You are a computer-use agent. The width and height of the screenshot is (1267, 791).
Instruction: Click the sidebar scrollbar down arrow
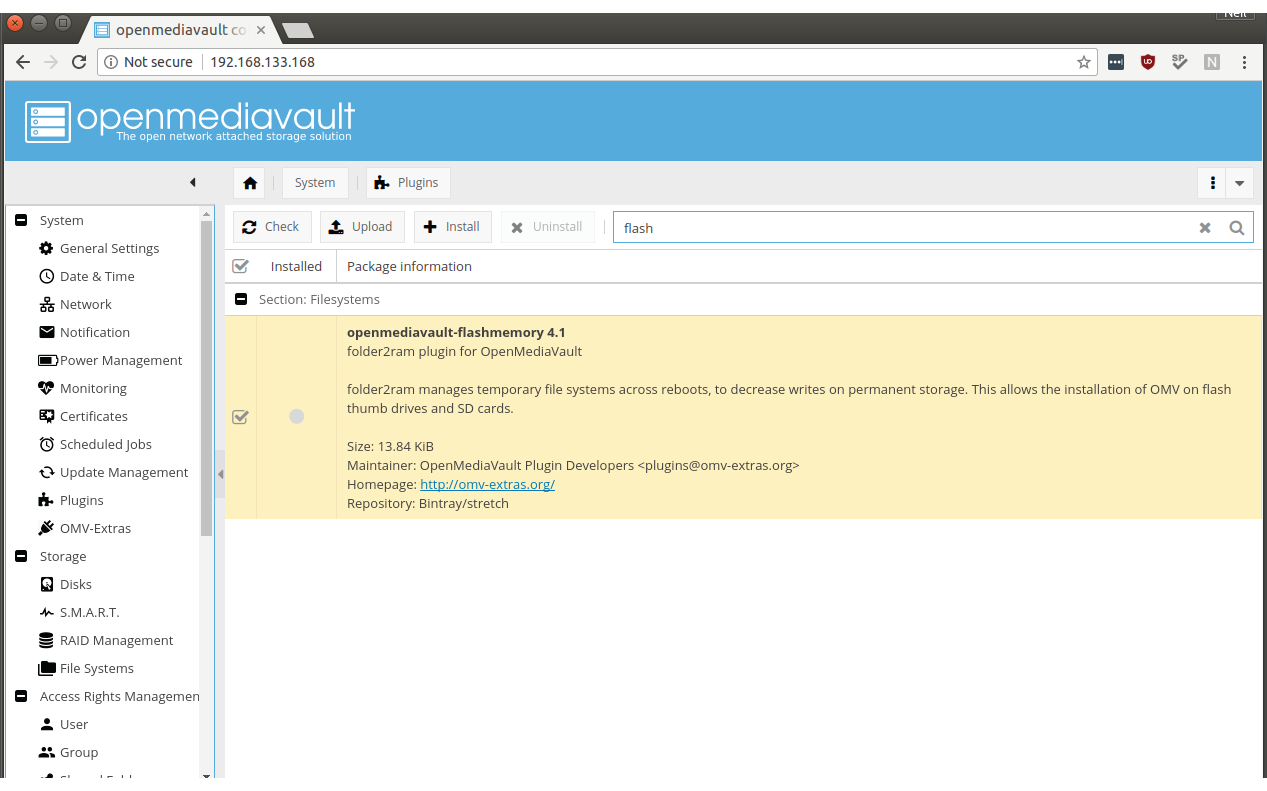(x=207, y=774)
